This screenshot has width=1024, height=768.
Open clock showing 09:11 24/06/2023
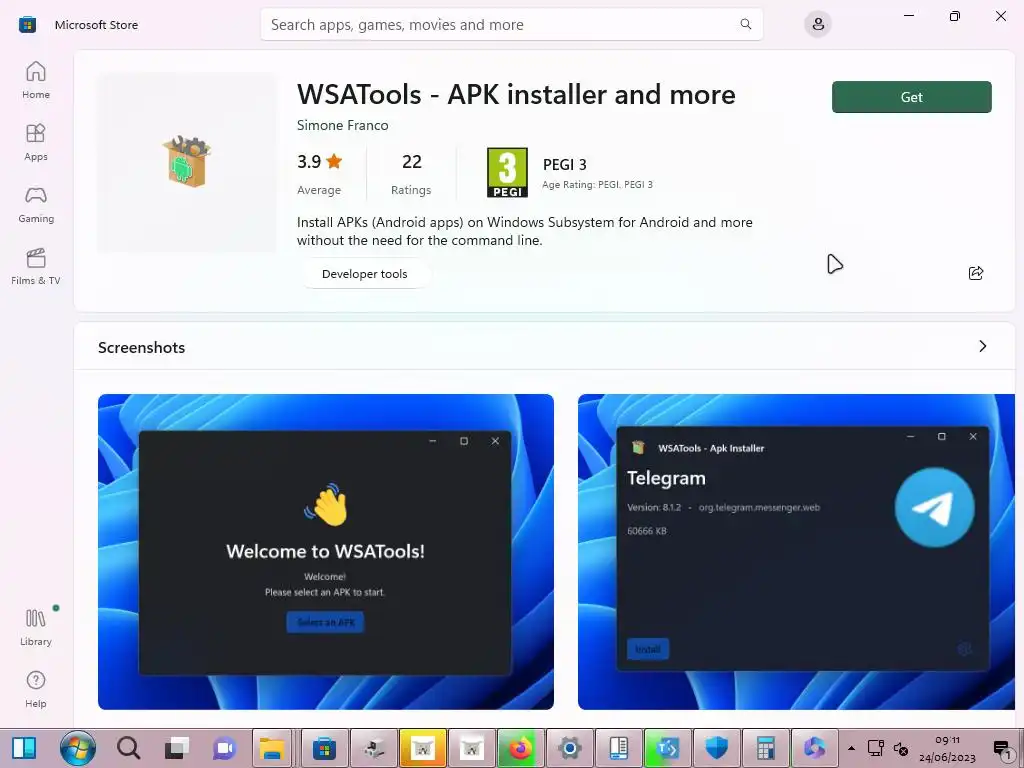(x=947, y=749)
